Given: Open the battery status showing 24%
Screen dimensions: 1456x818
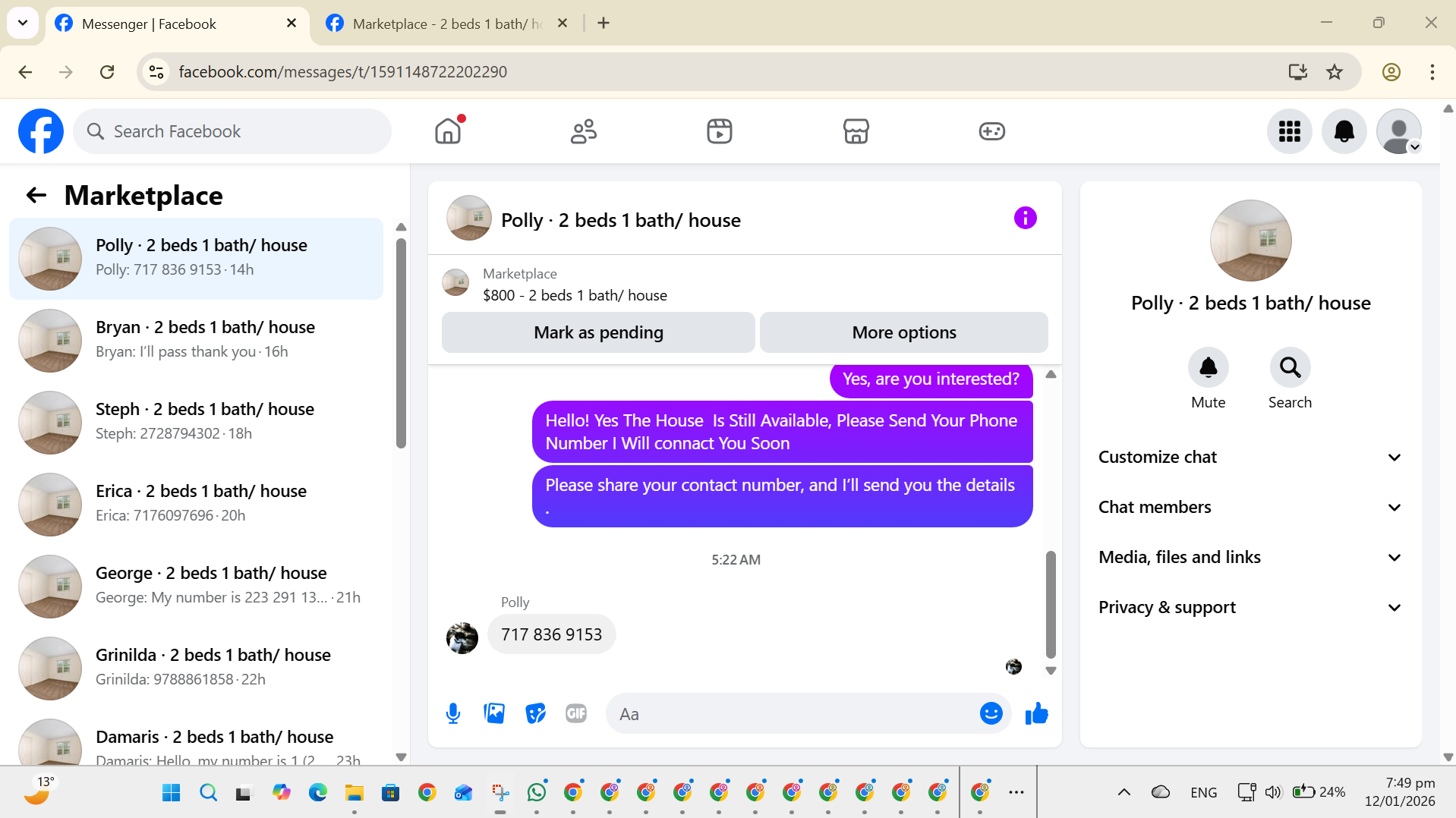Looking at the screenshot, I should click(x=1319, y=792).
